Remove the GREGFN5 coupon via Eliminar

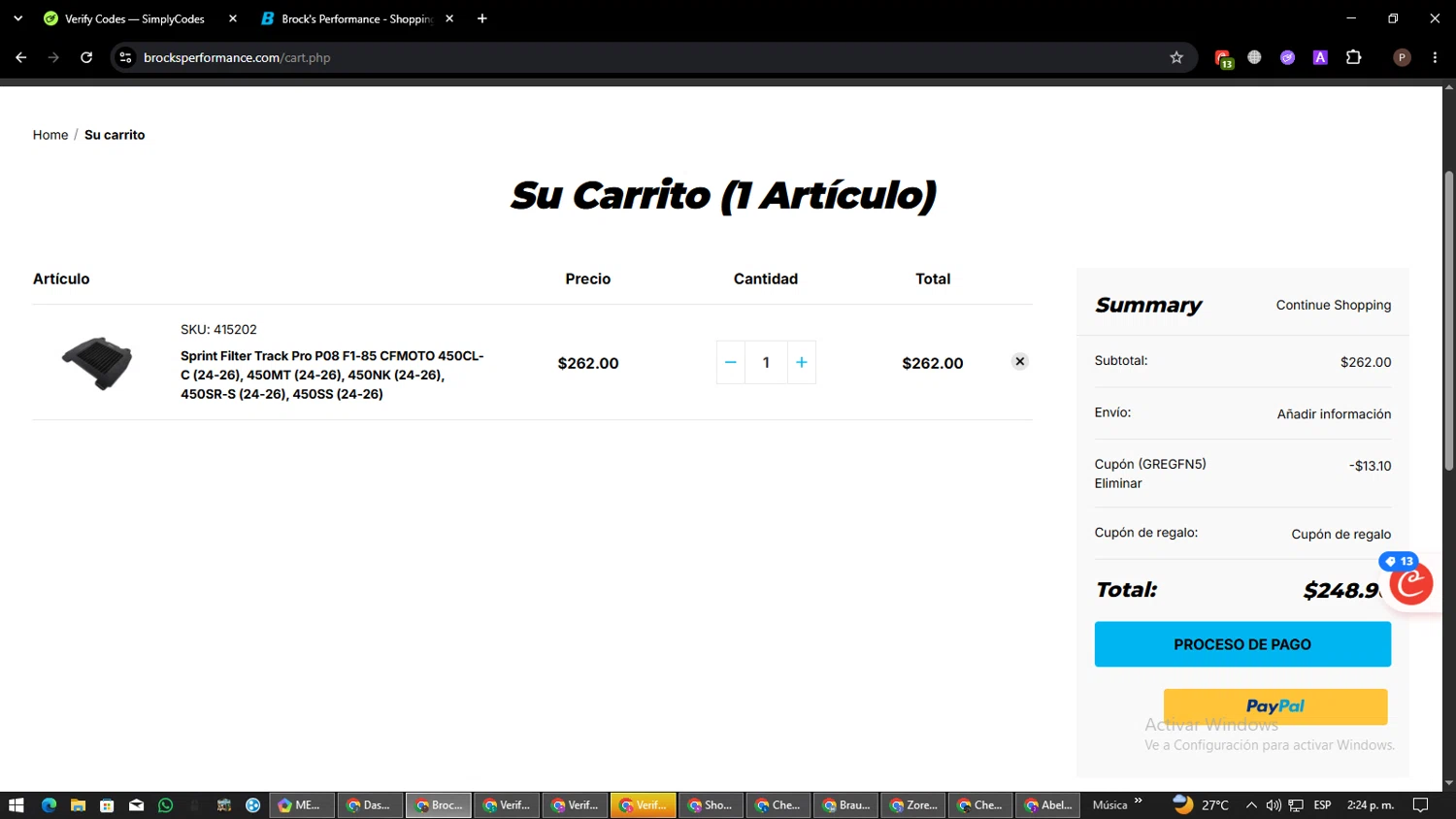(x=1118, y=483)
